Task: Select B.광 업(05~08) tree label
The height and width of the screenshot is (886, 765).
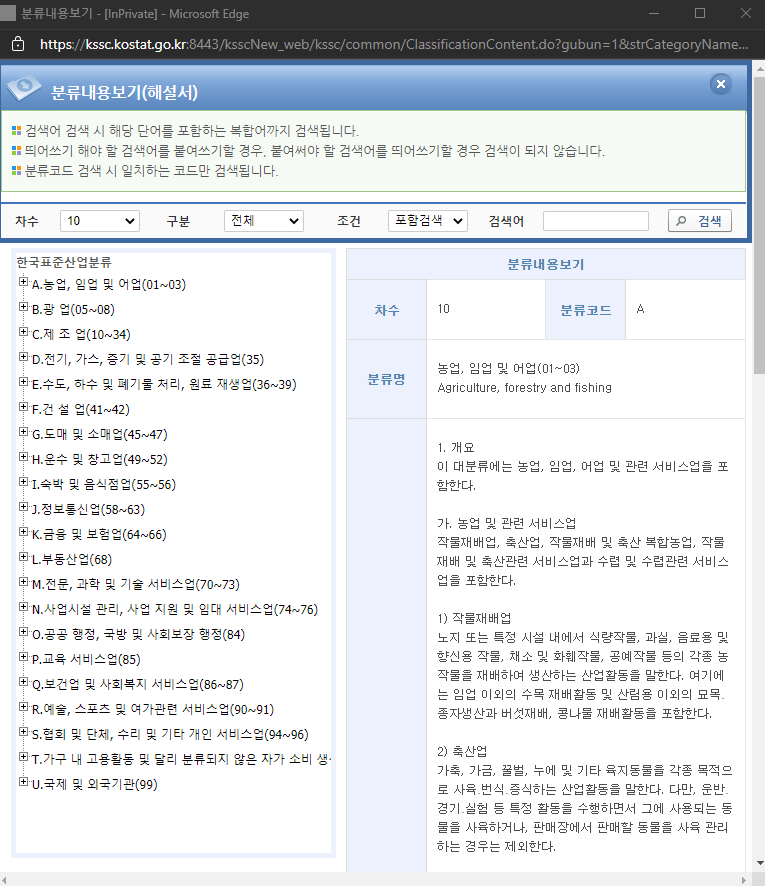Action: pyautogui.click(x=73, y=310)
